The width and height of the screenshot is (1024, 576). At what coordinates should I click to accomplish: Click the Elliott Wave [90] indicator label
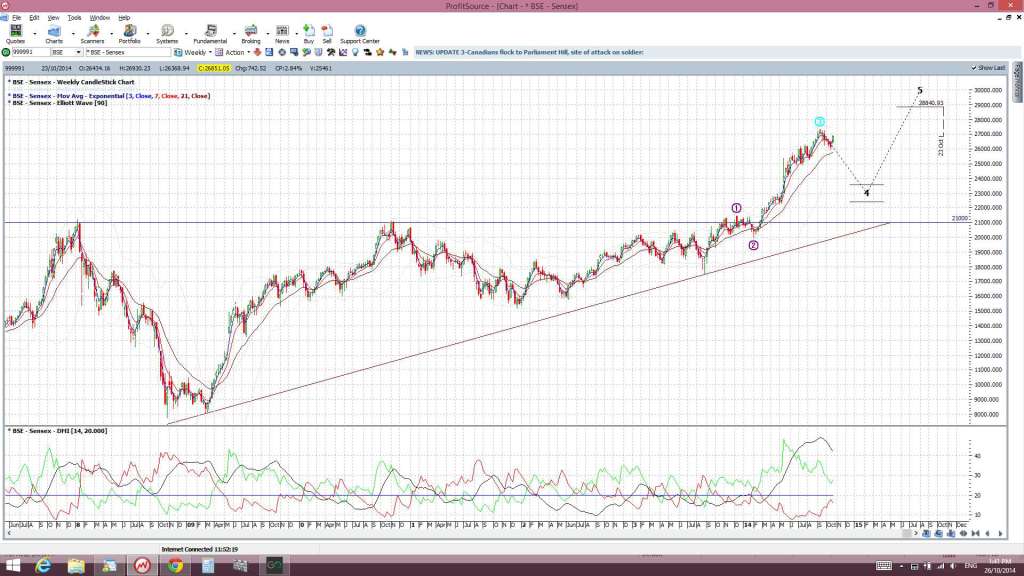[x=59, y=103]
